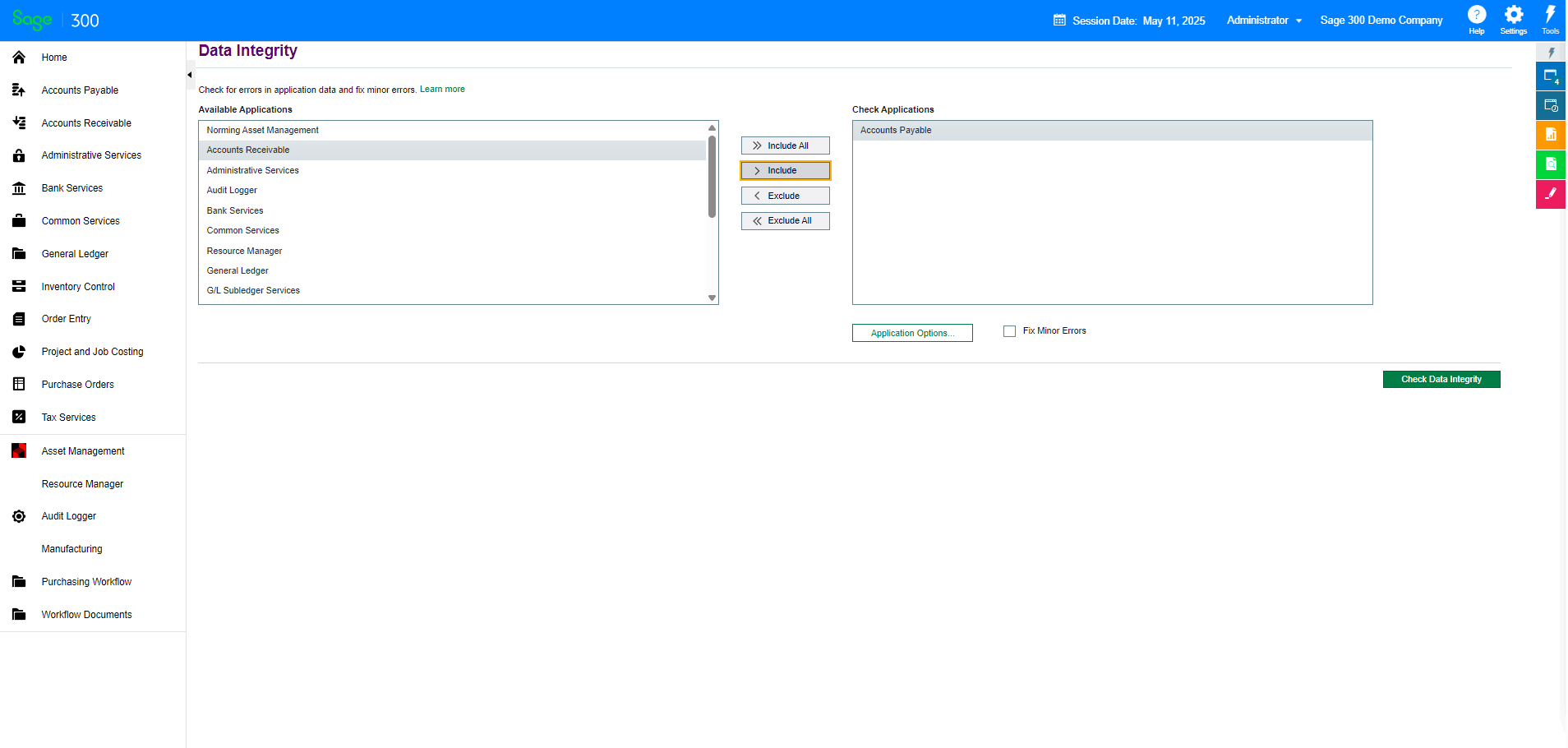This screenshot has height=748, width=1568.
Task: Open the recent windows clock icon
Action: (x=1552, y=106)
